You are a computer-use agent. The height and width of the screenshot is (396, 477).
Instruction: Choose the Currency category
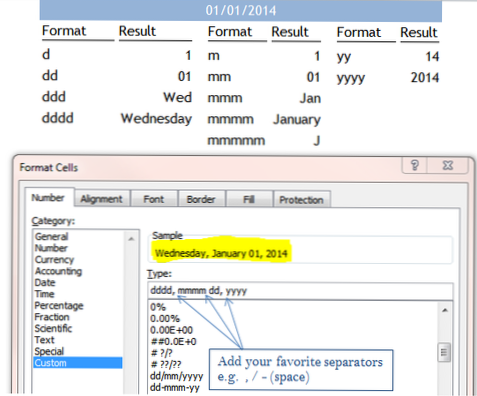(54, 260)
